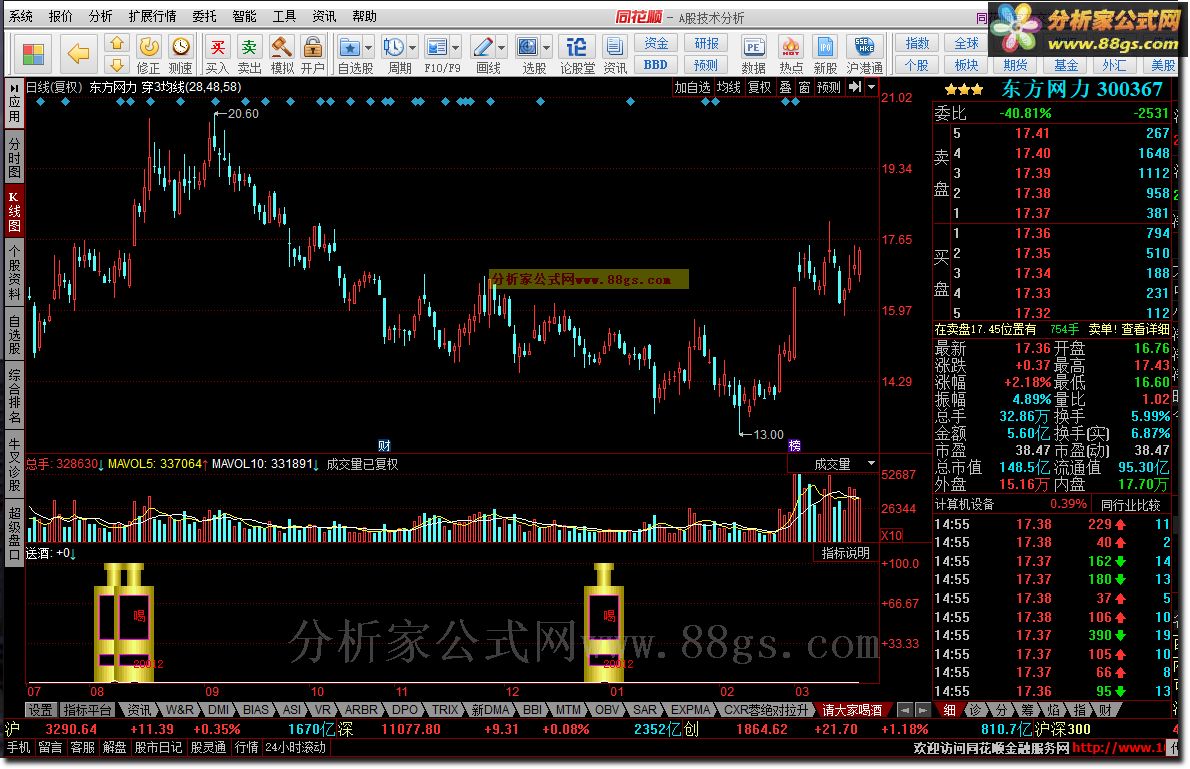1190x769 pixels.
Task: Click the 财 marker on the chart
Action: click(x=384, y=446)
